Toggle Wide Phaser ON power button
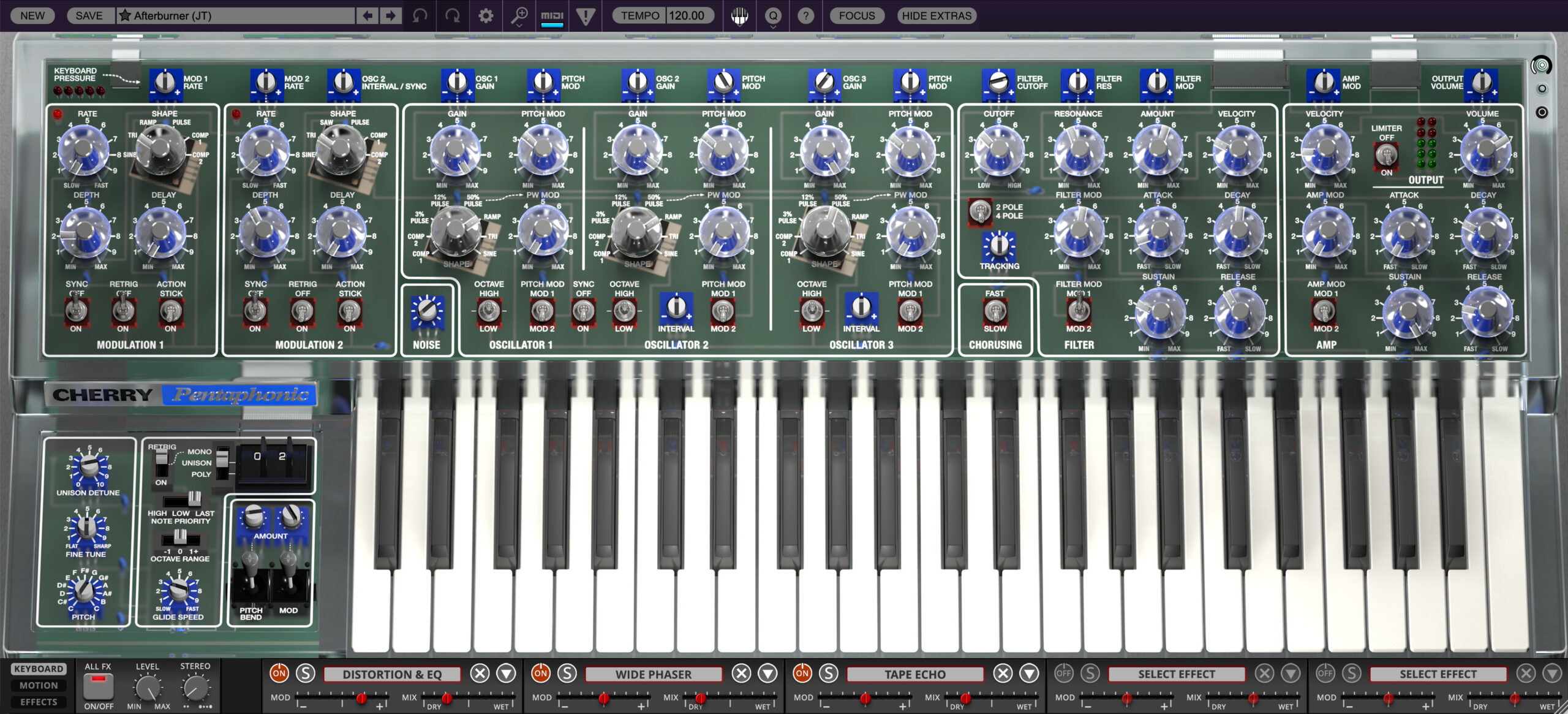Viewport: 1568px width, 714px height. 540,673
